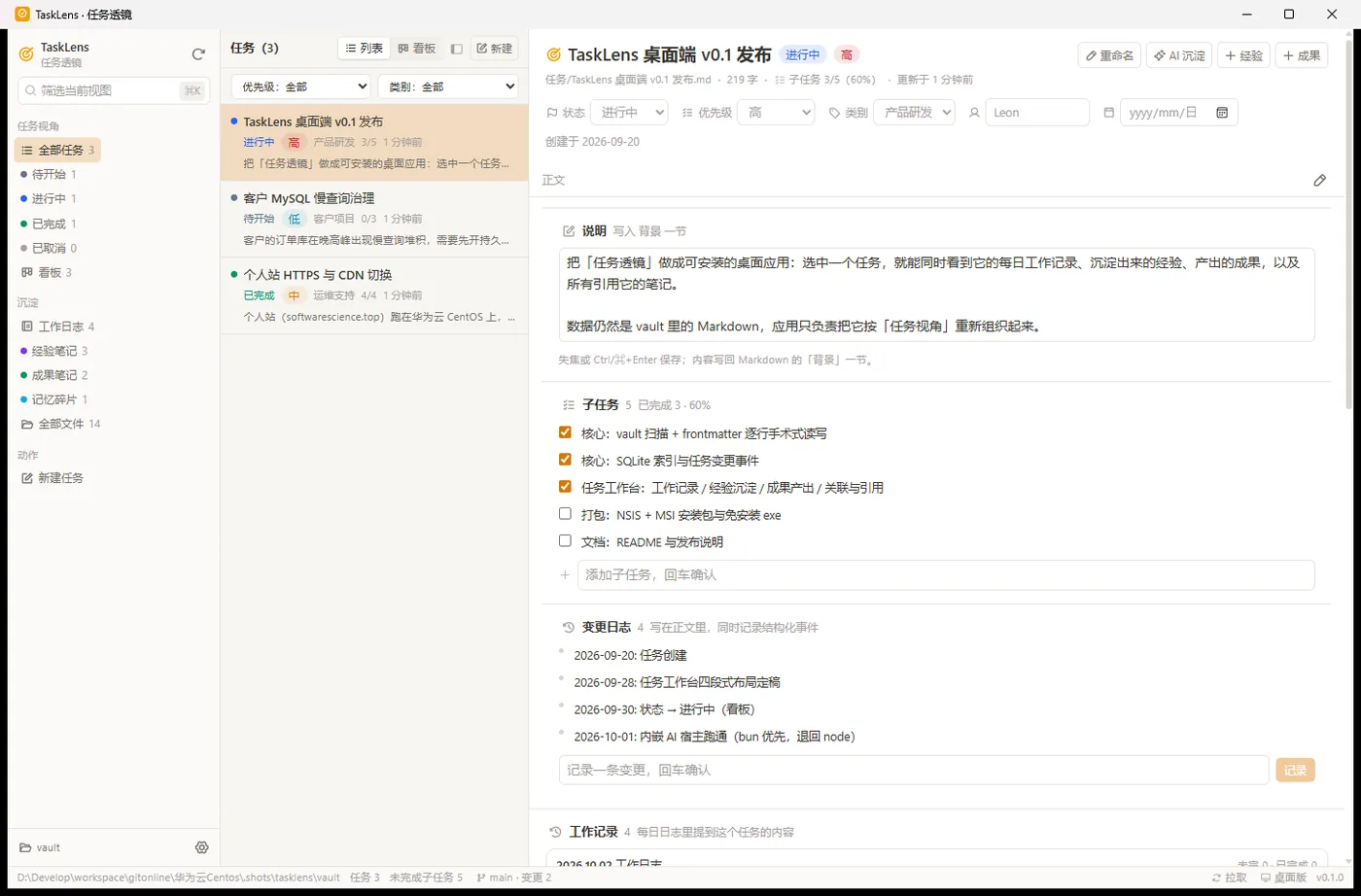Check the '打包：NSIS + MSI' subtask

point(565,514)
